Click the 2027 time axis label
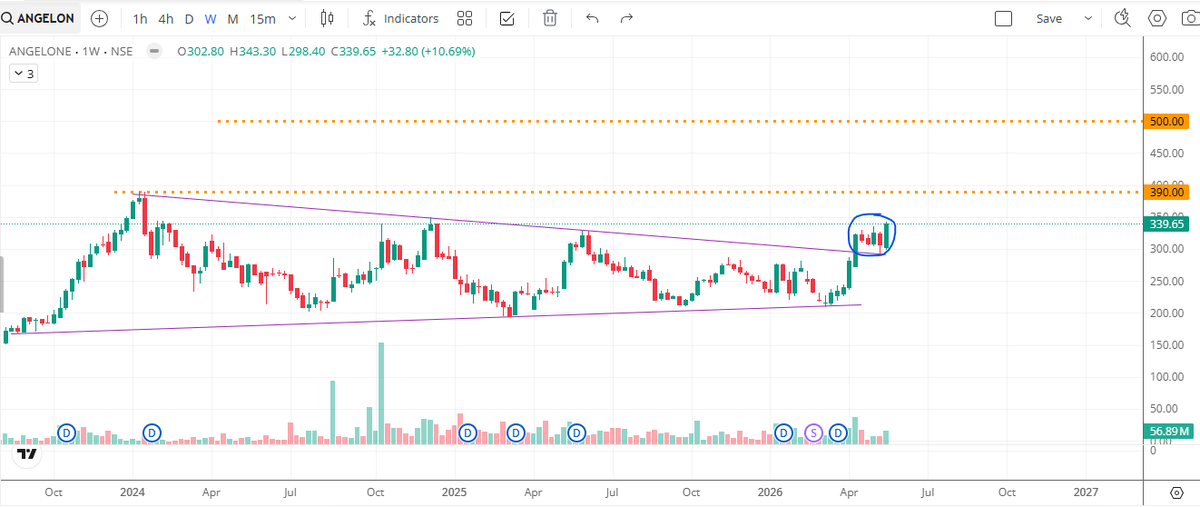This screenshot has height=507, width=1200. (x=1085, y=493)
